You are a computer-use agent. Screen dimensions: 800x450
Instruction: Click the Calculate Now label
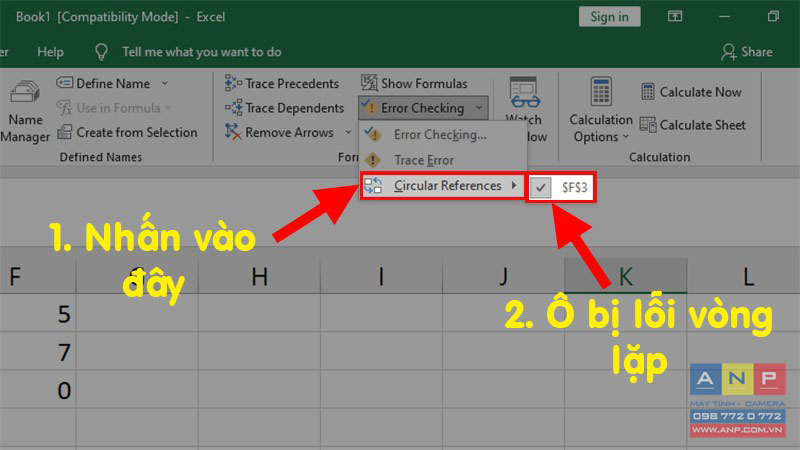701,92
